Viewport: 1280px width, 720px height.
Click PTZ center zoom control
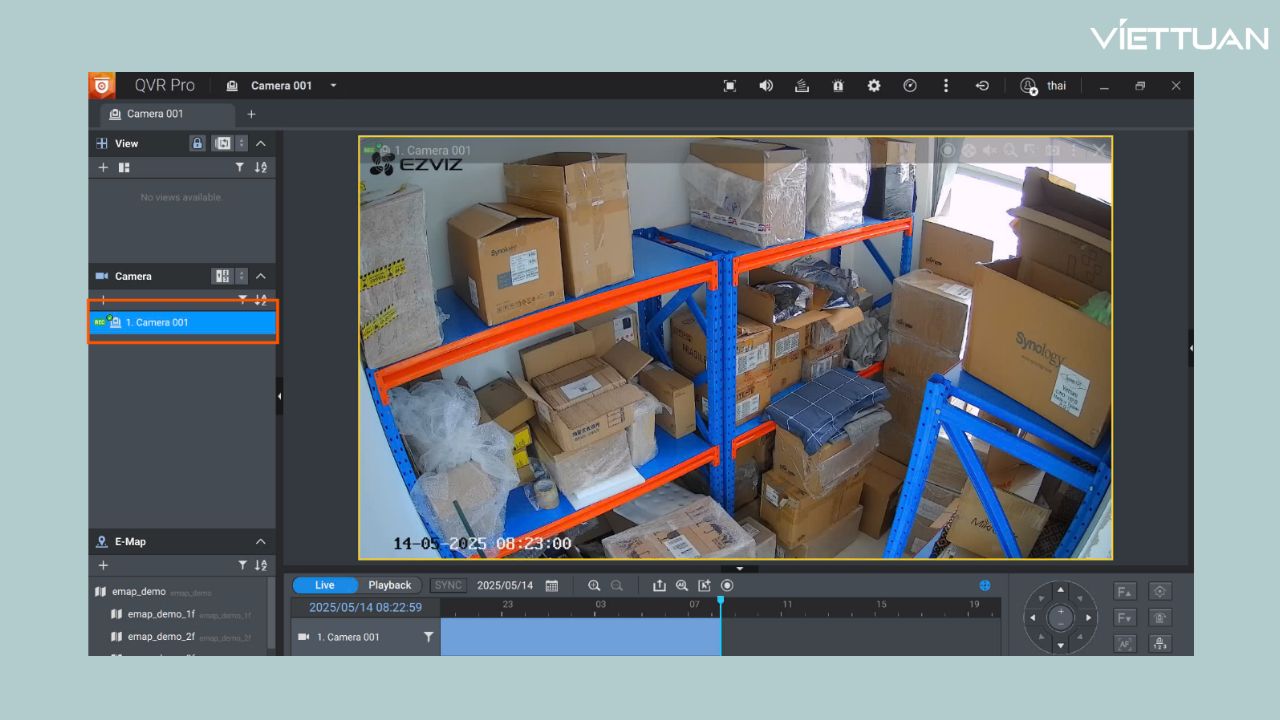(1061, 618)
